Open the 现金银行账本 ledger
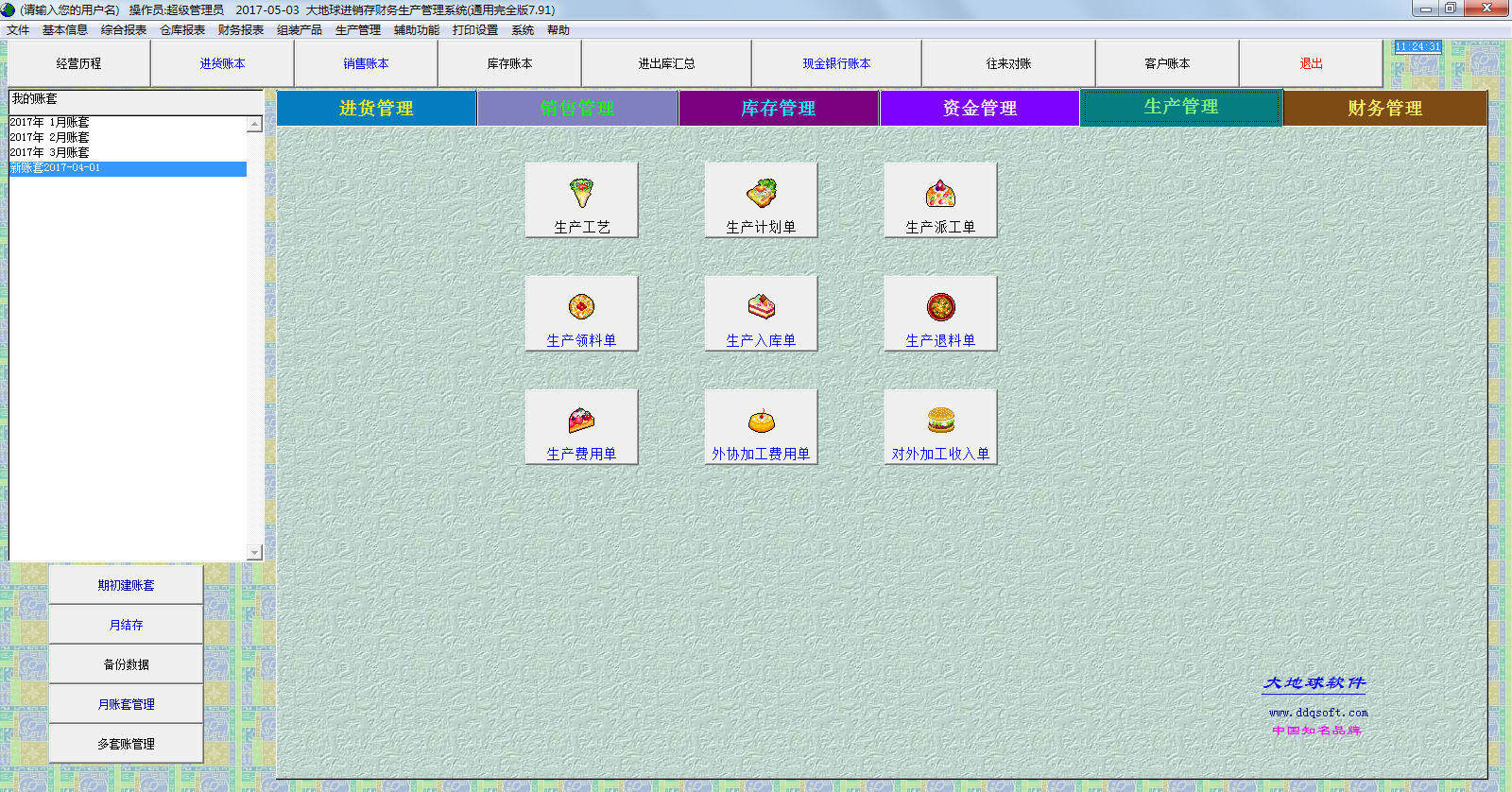The height and width of the screenshot is (792, 1512). coord(836,63)
